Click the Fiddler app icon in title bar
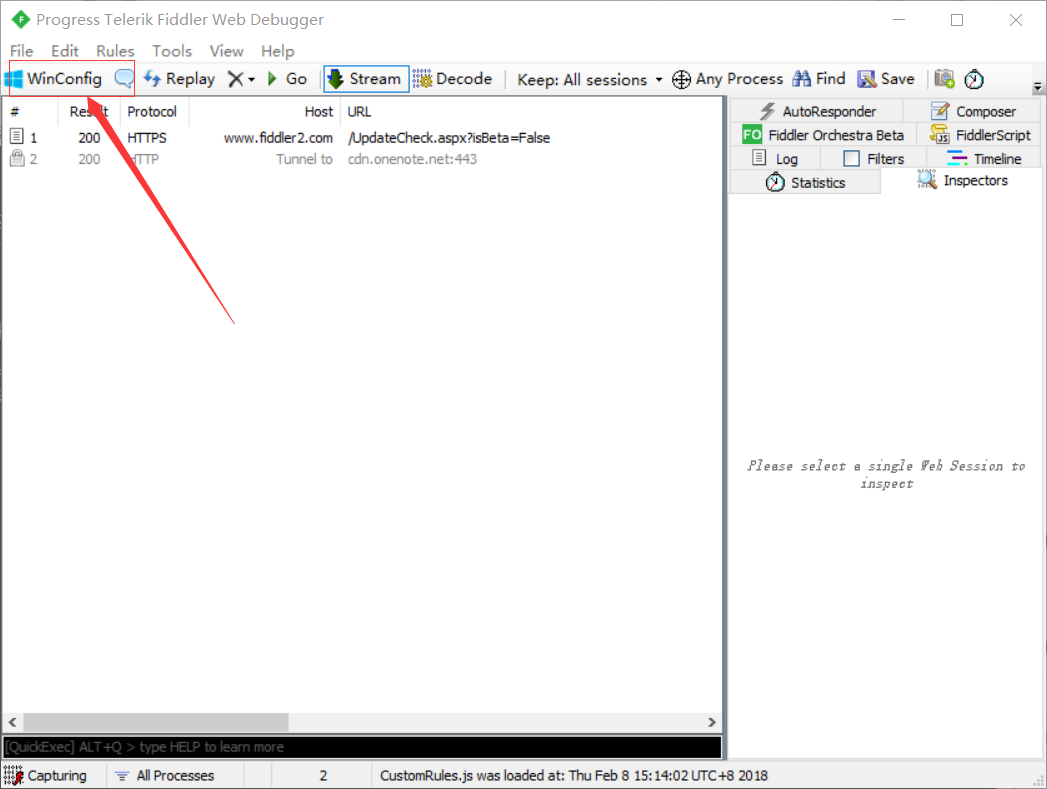This screenshot has height=789, width=1047. click(x=21, y=19)
